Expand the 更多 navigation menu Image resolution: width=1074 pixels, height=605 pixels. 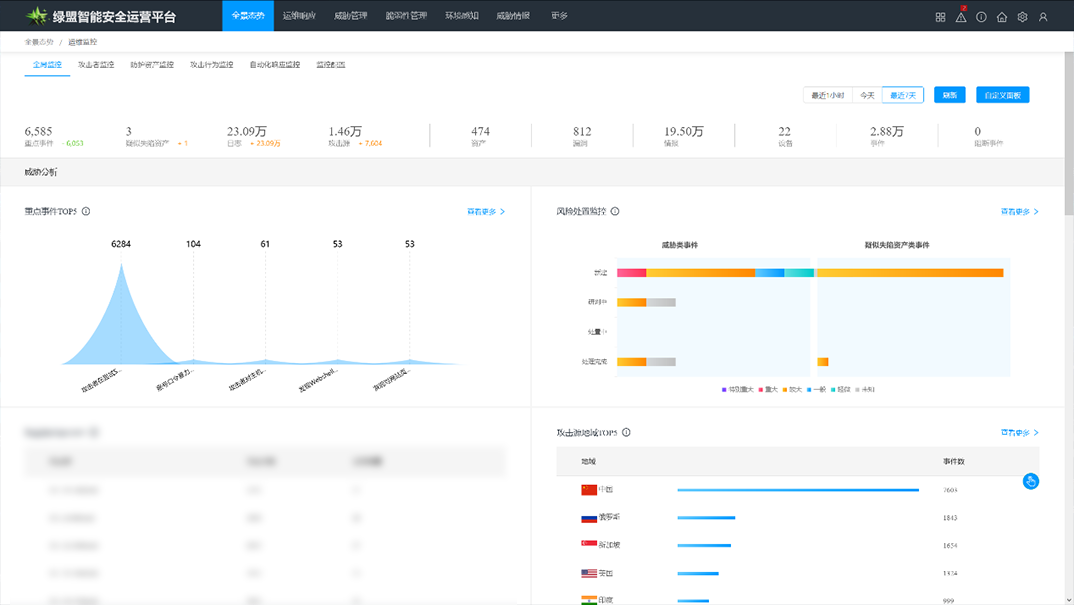click(559, 16)
